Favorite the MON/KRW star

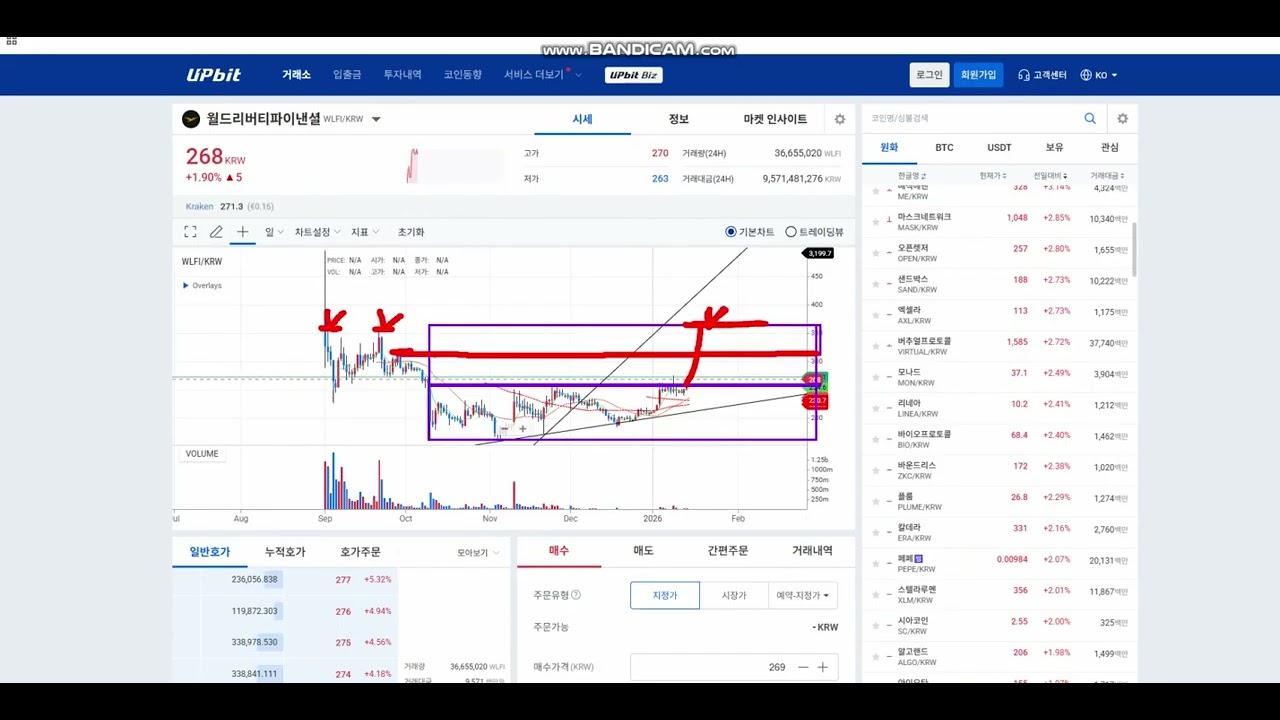pyautogui.click(x=876, y=377)
